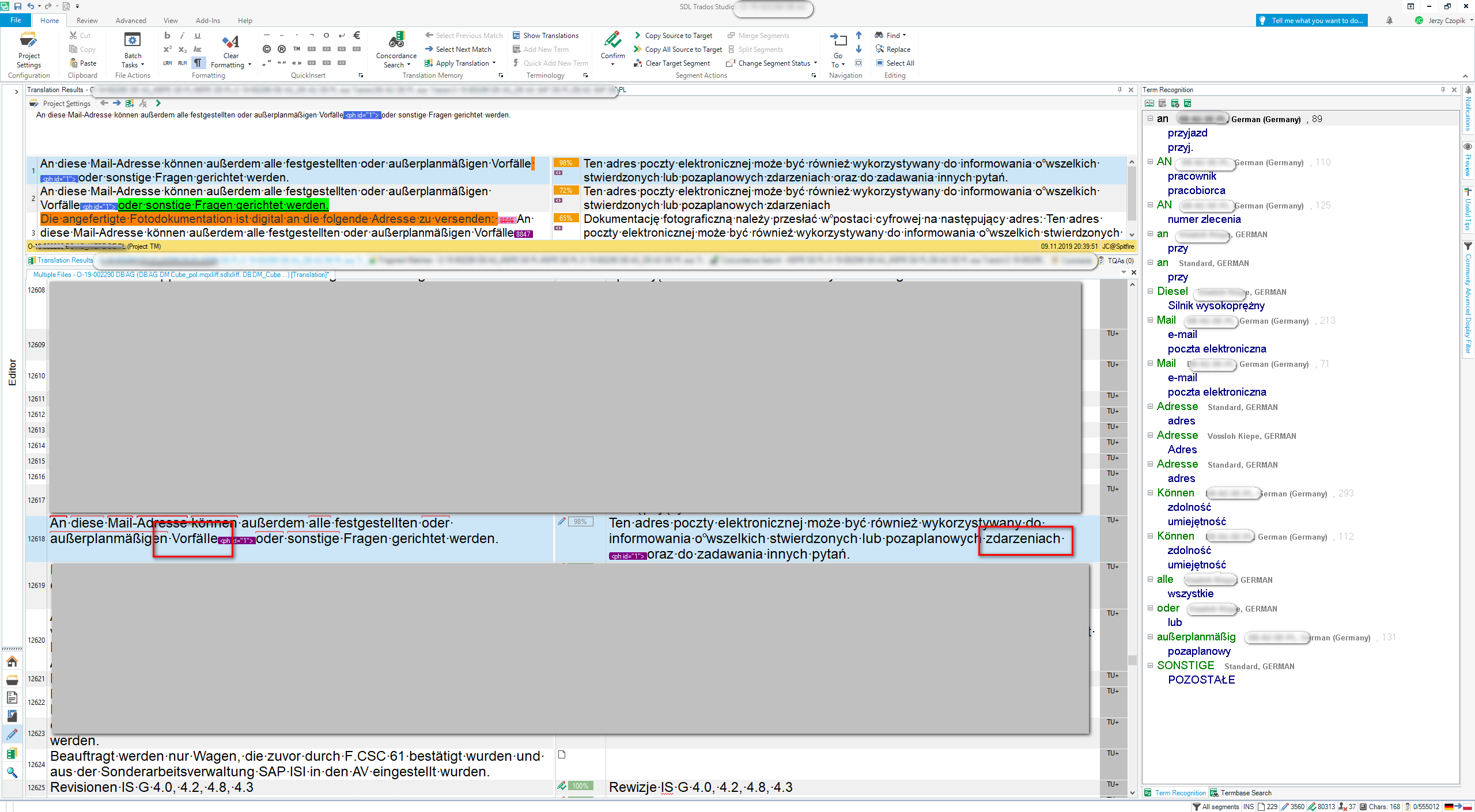Switch to the Advanced ribbon tab
This screenshot has height=812, width=1475.
click(131, 21)
